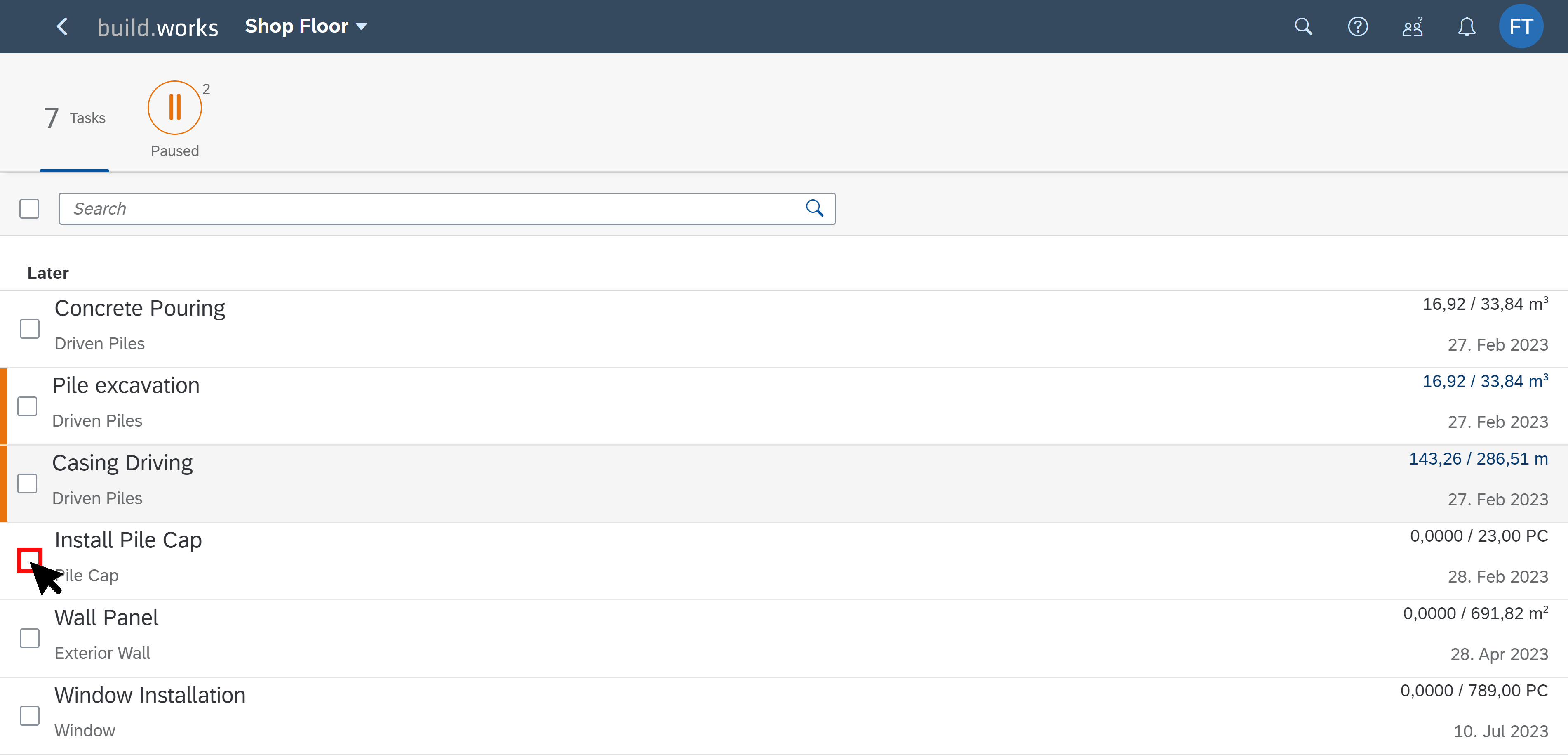The width and height of the screenshot is (1568, 755).
Task: Open the help question mark icon
Action: (1358, 27)
